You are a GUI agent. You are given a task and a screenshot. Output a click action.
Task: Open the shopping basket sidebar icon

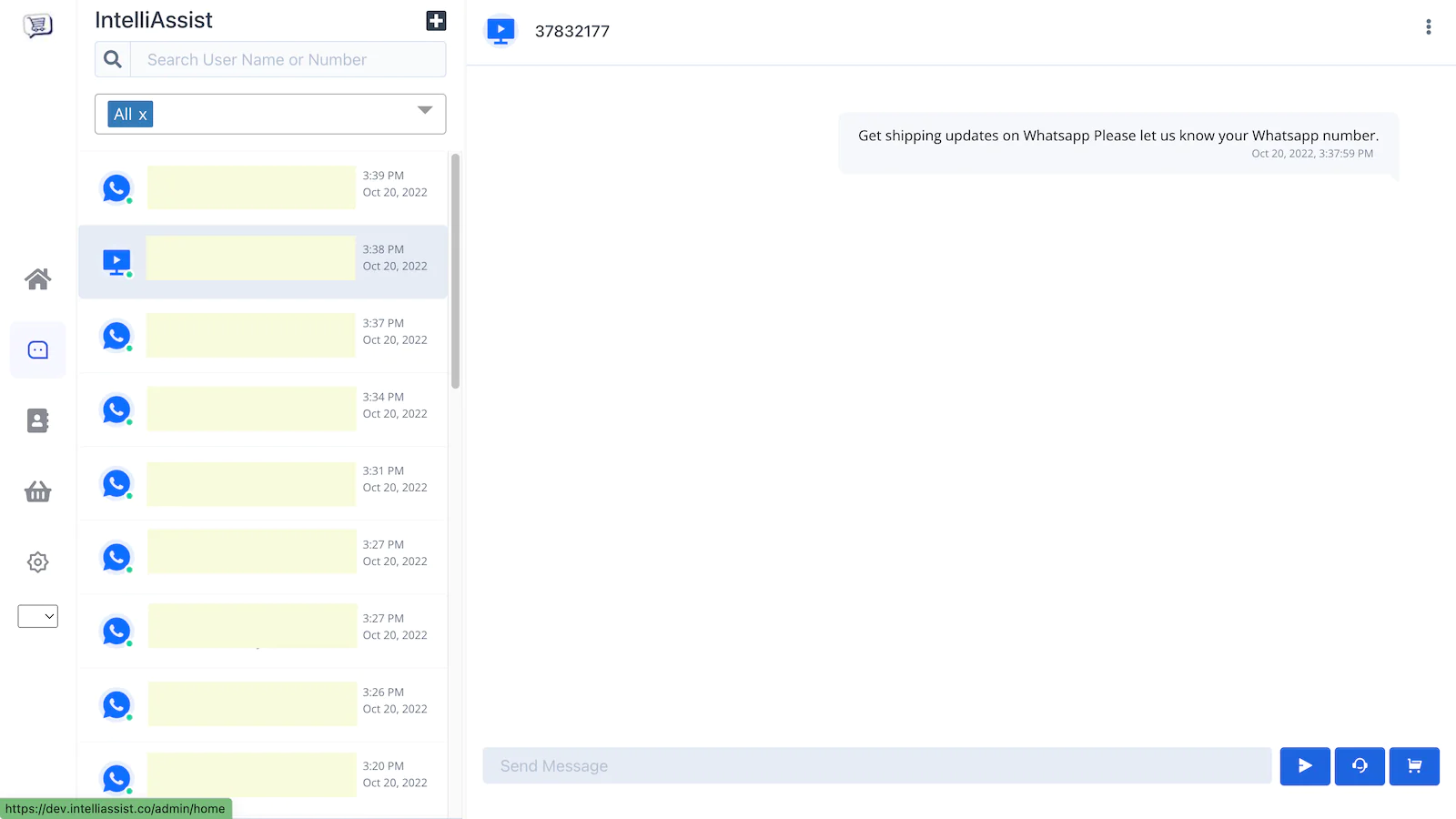tap(37, 492)
